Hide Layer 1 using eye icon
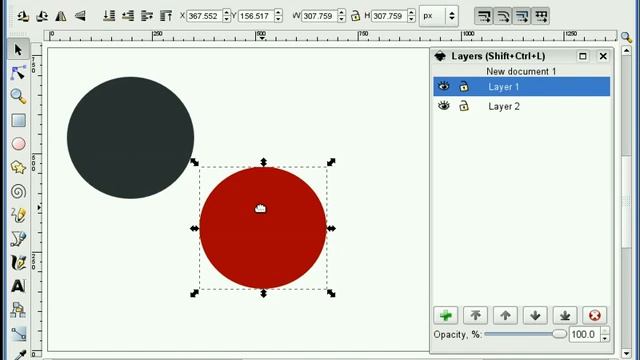This screenshot has width=640, height=360. 444,86
